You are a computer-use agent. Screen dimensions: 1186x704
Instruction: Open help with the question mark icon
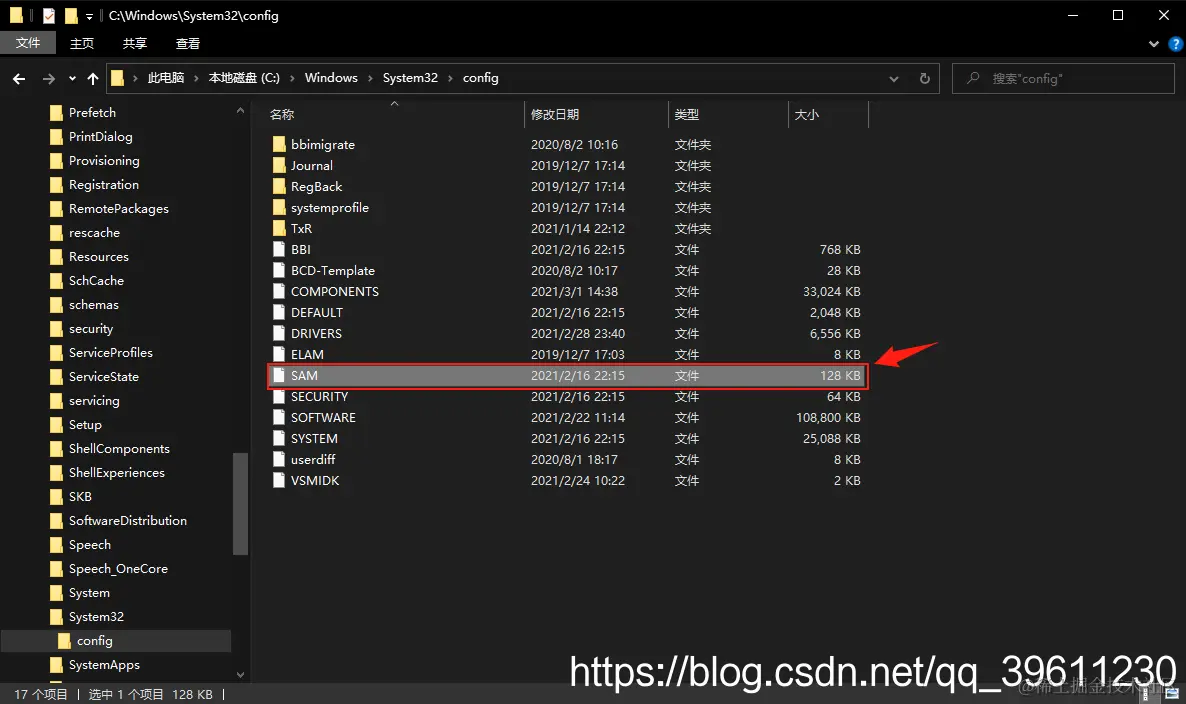coord(1177,44)
